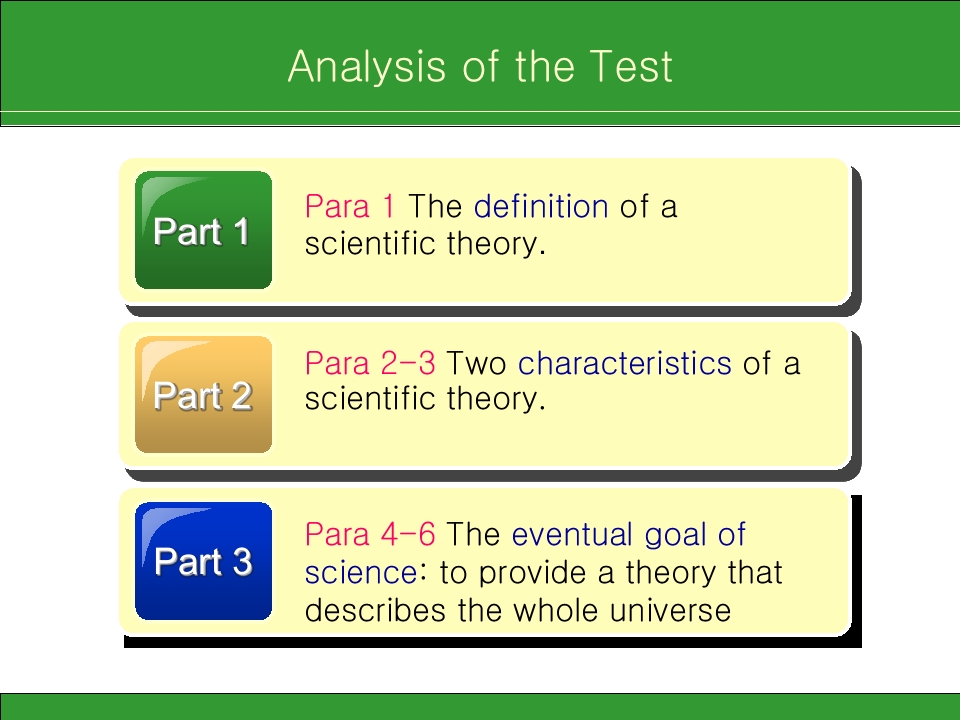Click the blue phrase 'eventual goal of'

[x=629, y=535]
